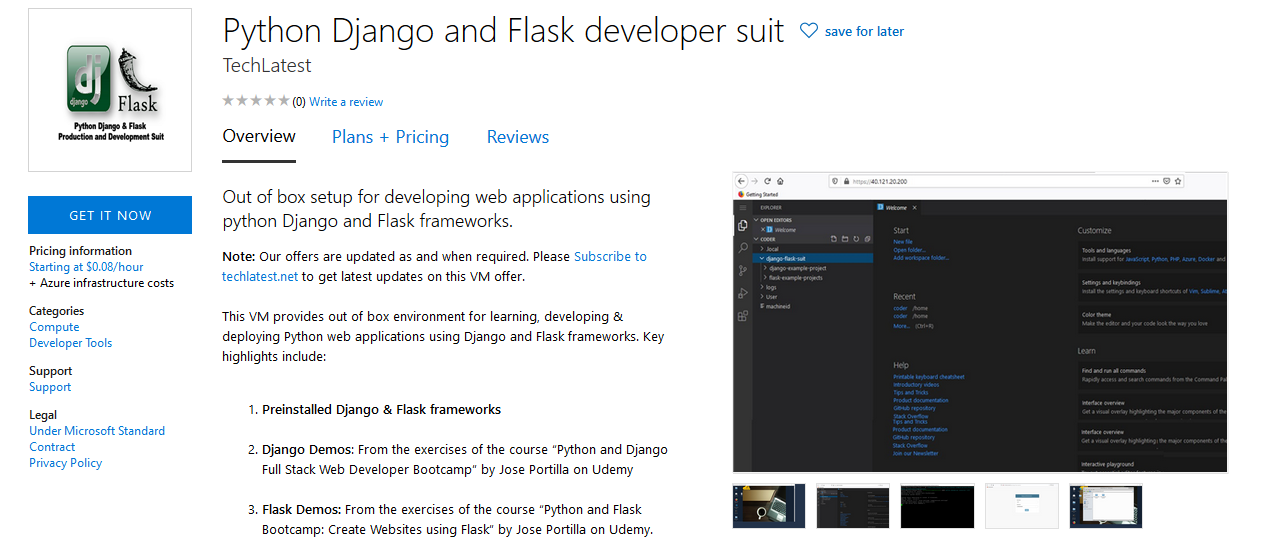
Task: Click the blue Support link
Action: (x=50, y=387)
